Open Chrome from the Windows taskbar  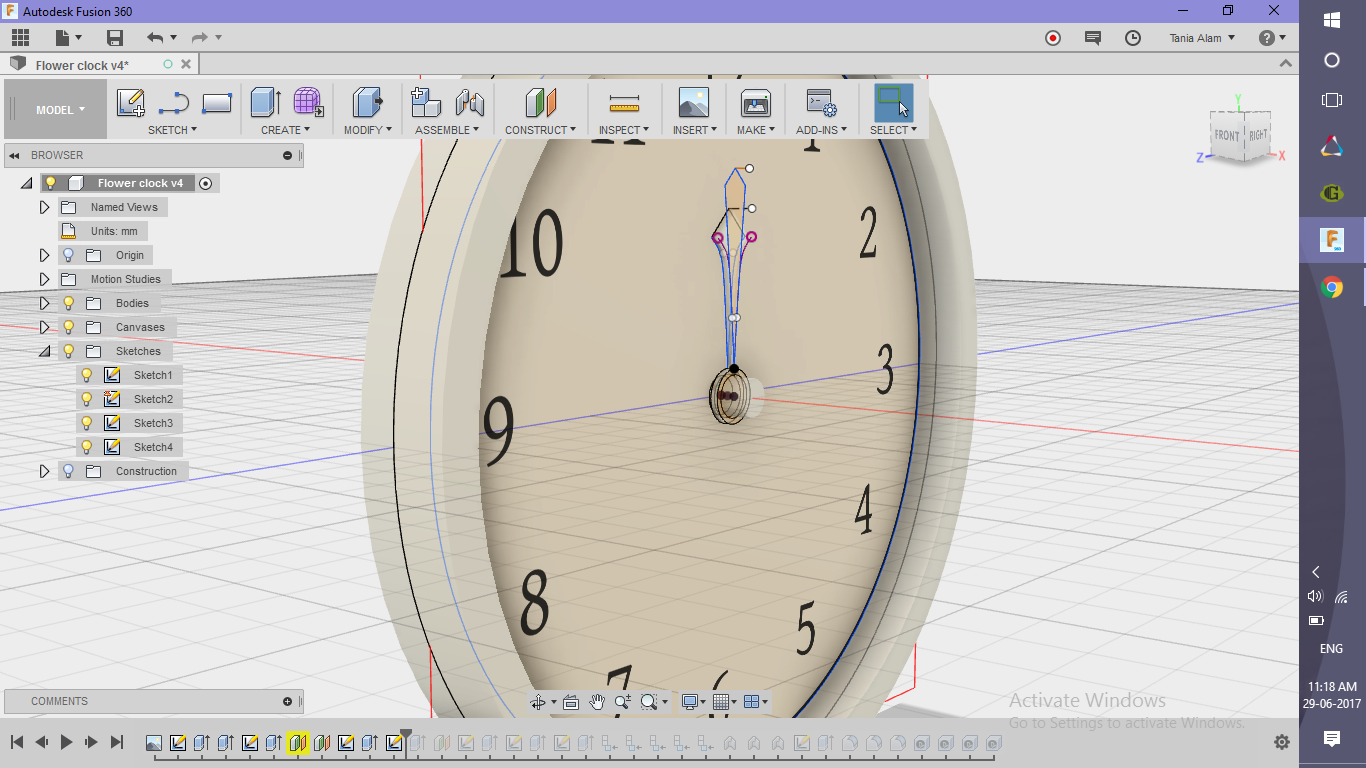click(1332, 288)
